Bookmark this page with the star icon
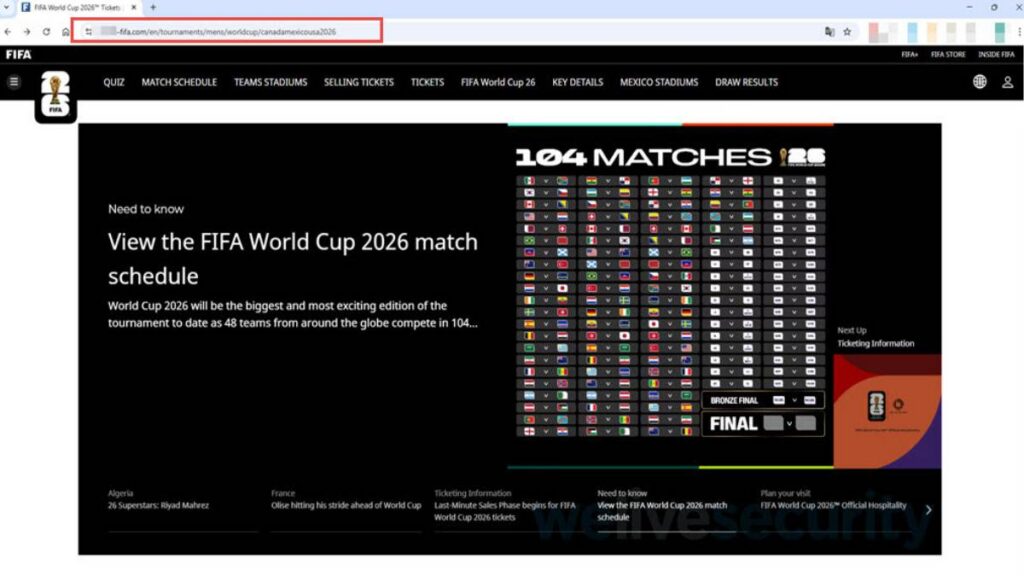 coord(847,31)
